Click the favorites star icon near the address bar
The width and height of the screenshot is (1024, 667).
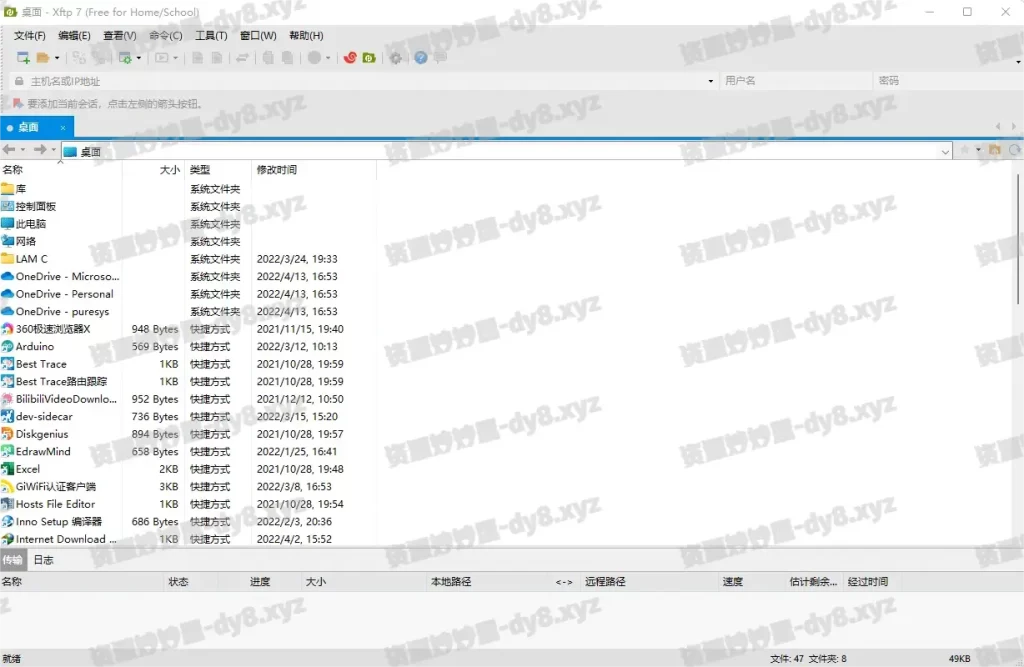(964, 150)
